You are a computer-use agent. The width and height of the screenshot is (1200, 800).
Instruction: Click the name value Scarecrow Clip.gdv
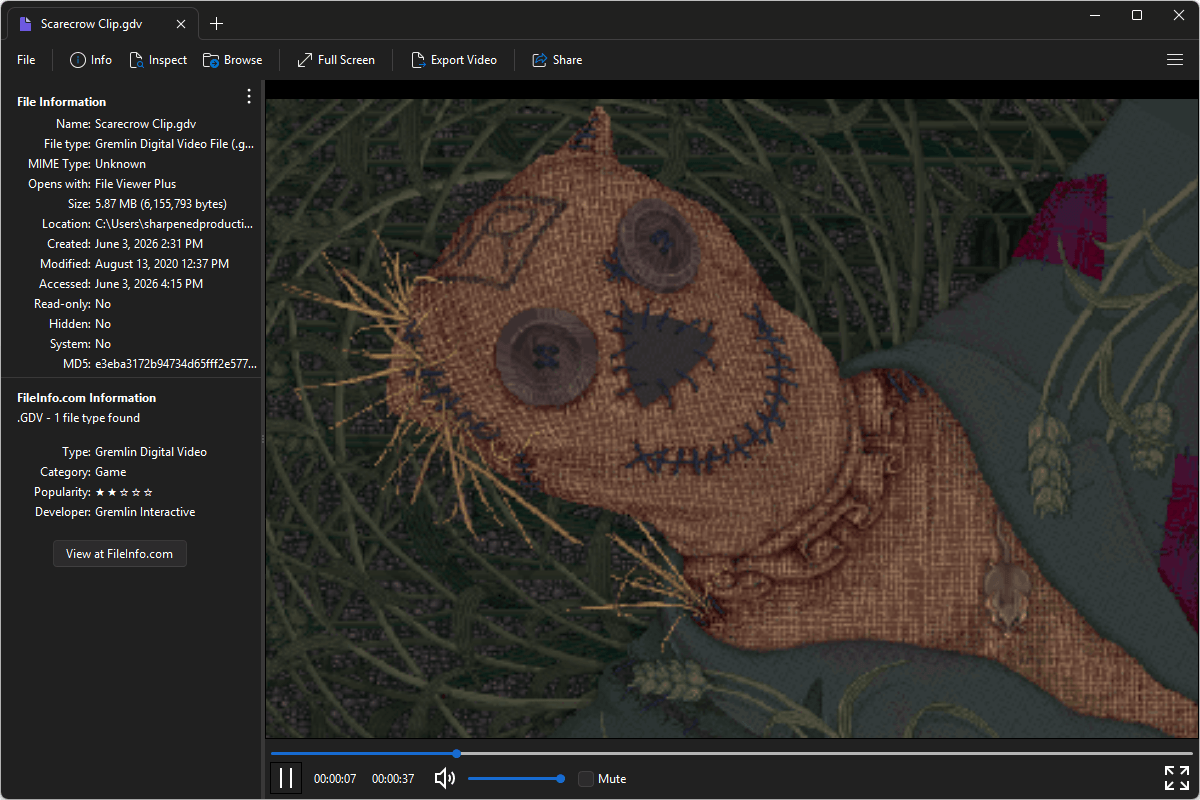146,124
